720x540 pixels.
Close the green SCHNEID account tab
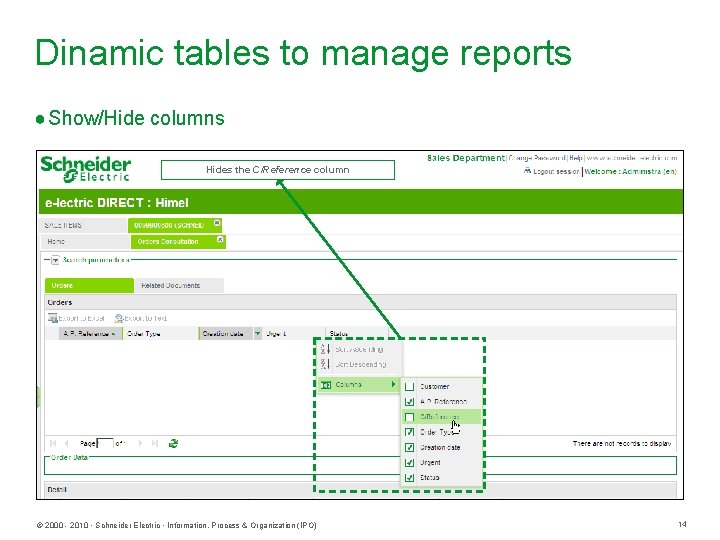(x=217, y=223)
